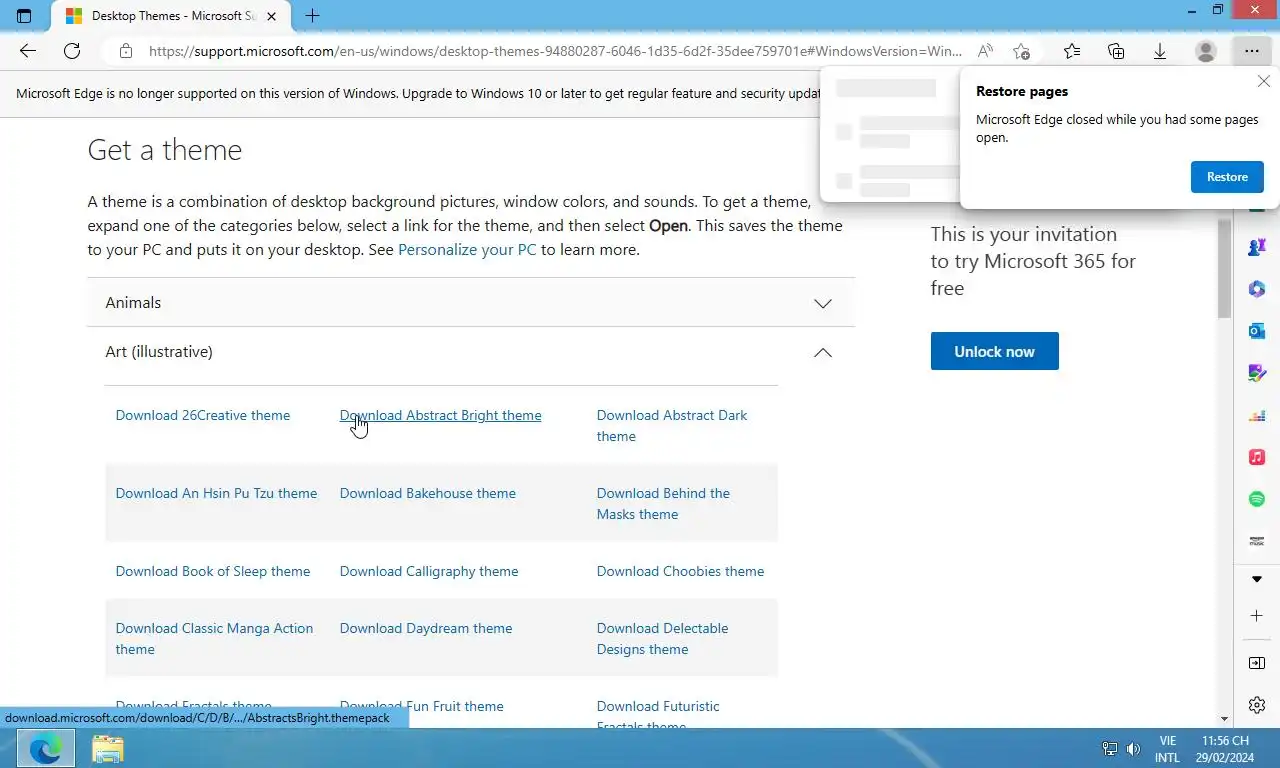The width and height of the screenshot is (1280, 768).
Task: Download Delectable Designs theme
Action: [x=662, y=639]
